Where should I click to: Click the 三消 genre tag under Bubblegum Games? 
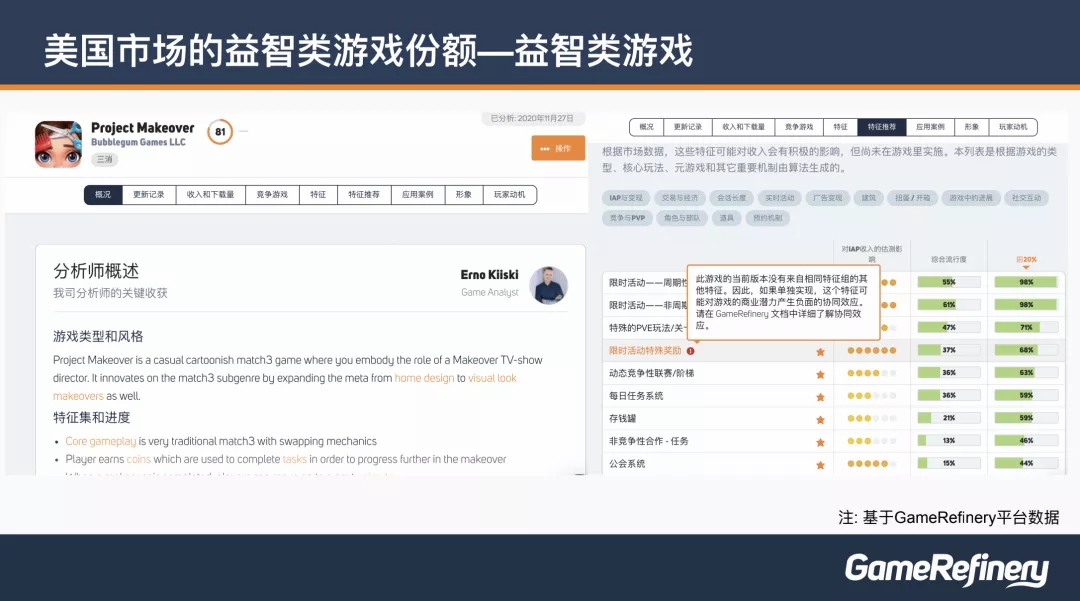[x=105, y=159]
